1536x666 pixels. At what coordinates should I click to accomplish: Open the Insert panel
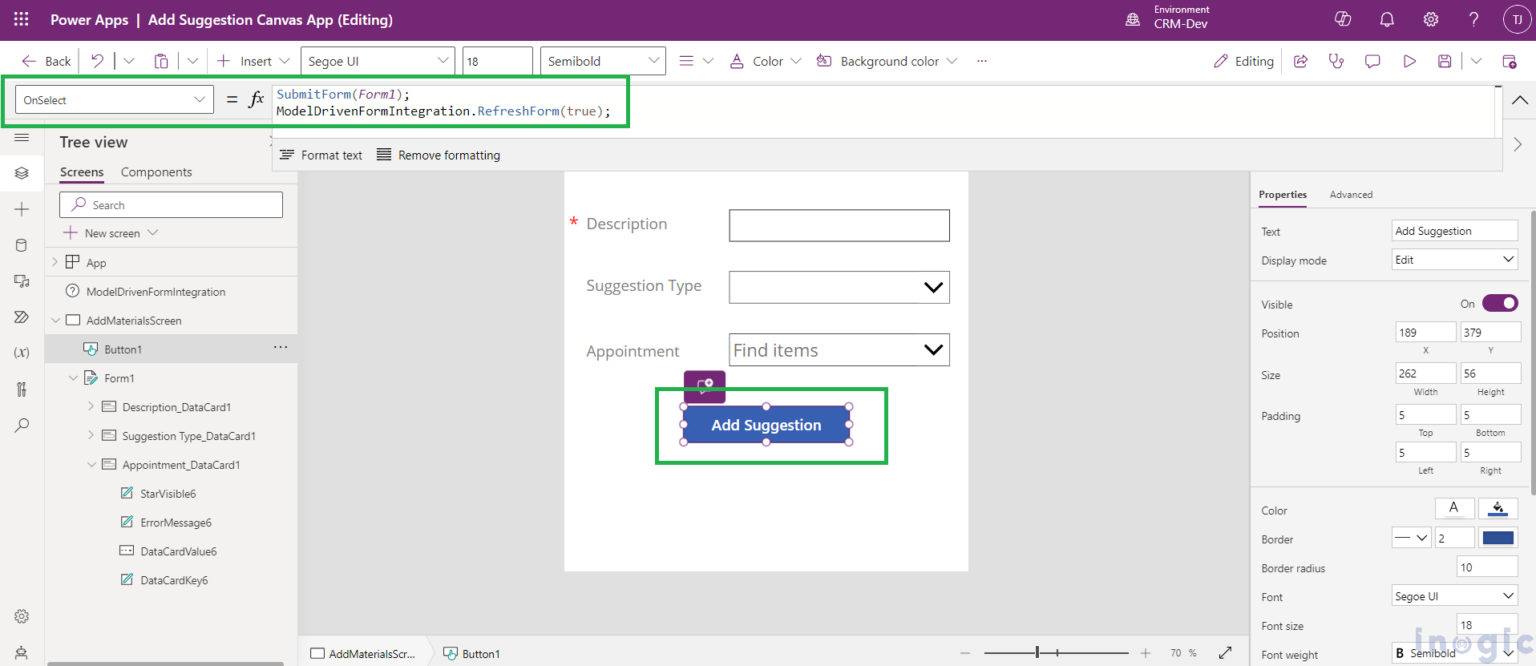point(21,209)
